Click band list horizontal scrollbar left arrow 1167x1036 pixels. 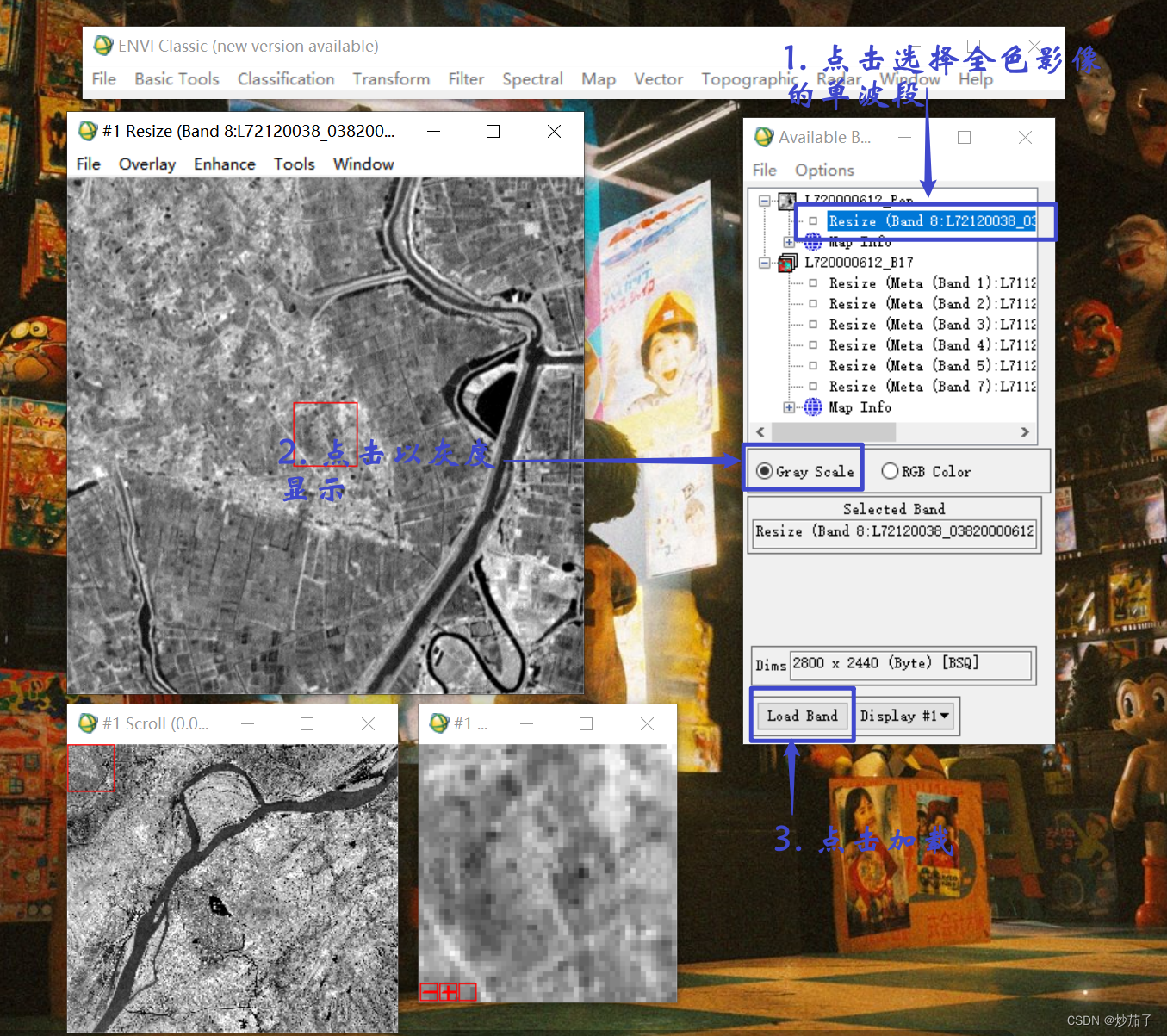[x=760, y=431]
